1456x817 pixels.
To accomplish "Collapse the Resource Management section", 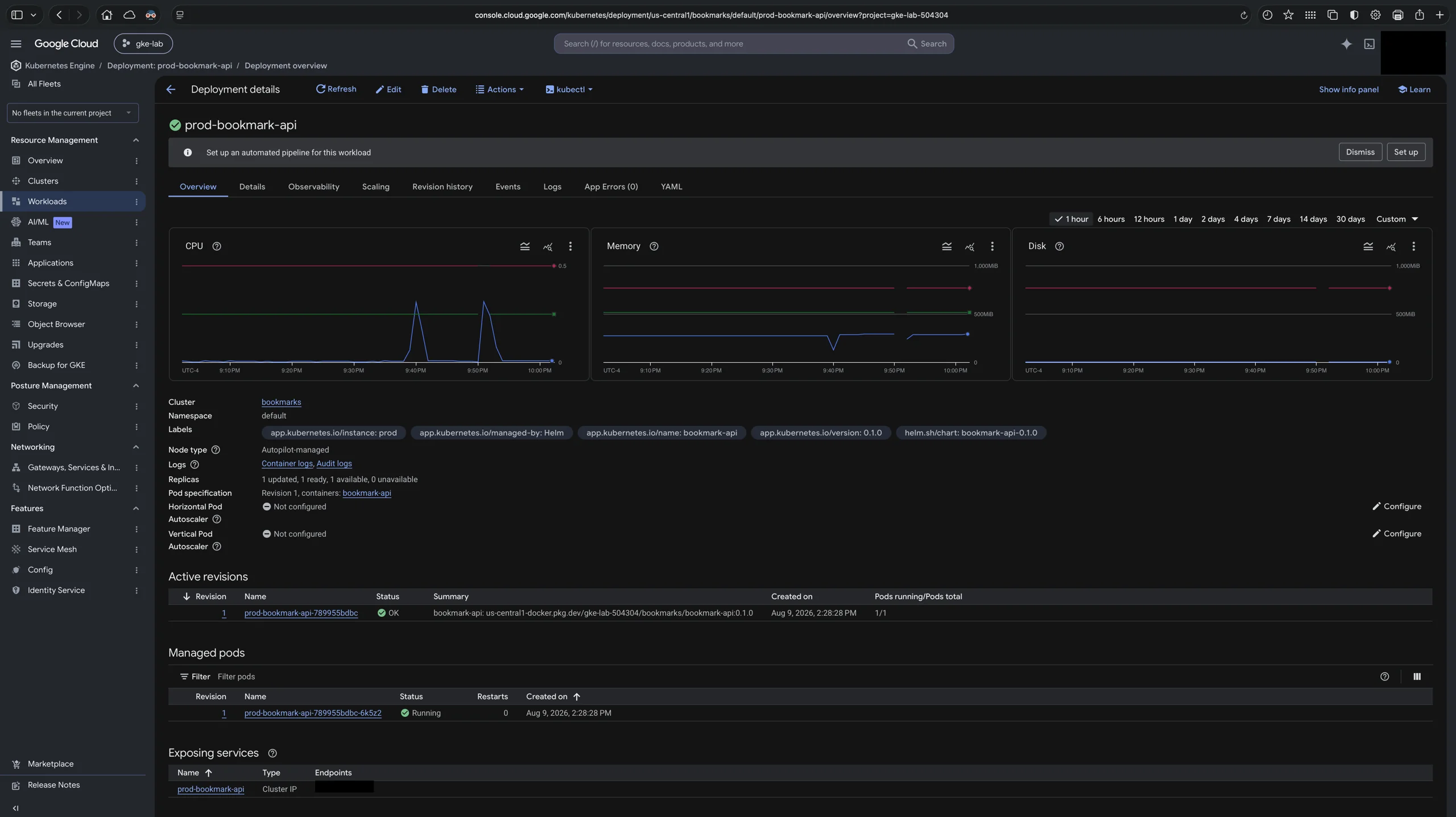I will click(135, 140).
